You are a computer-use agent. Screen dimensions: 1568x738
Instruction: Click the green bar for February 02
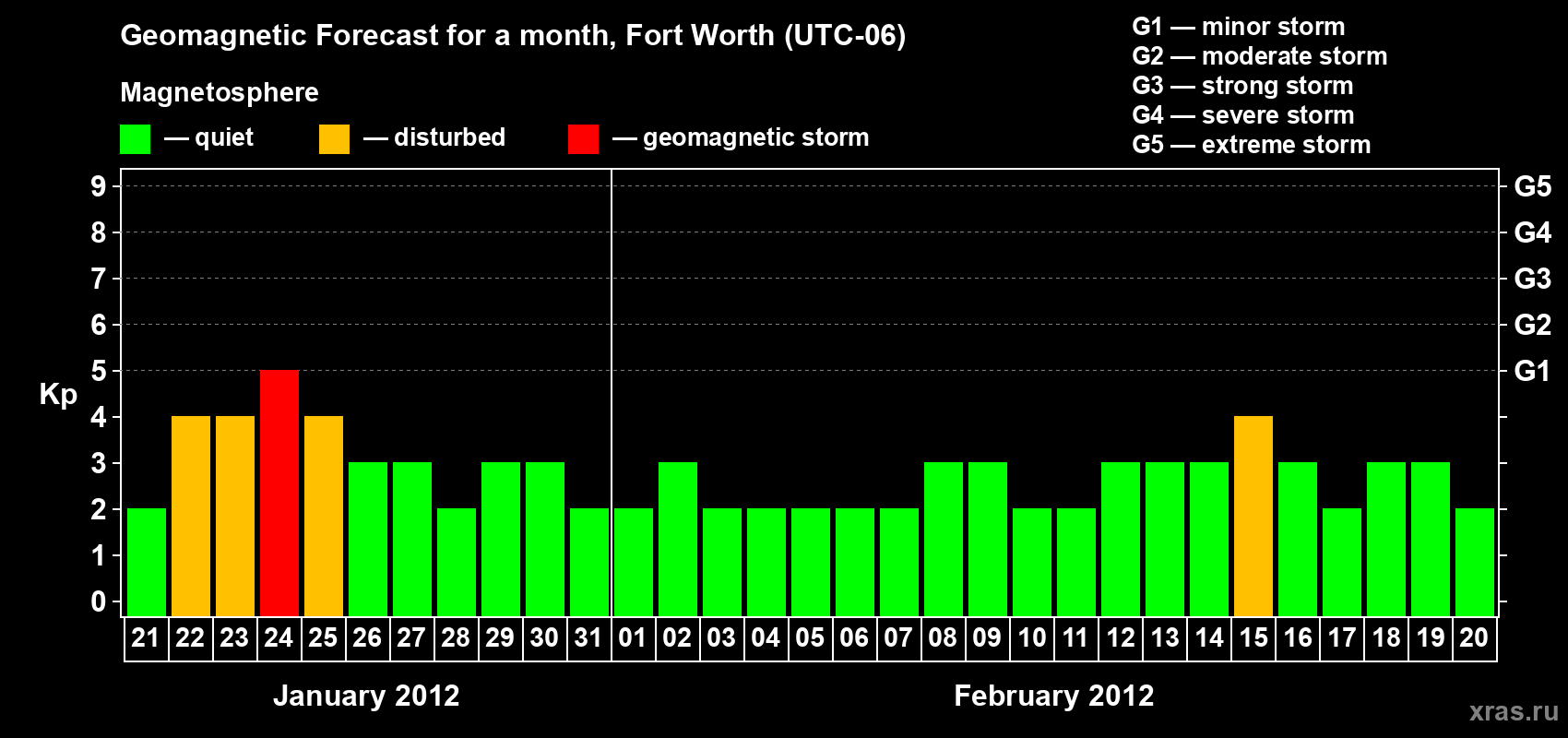tap(678, 539)
